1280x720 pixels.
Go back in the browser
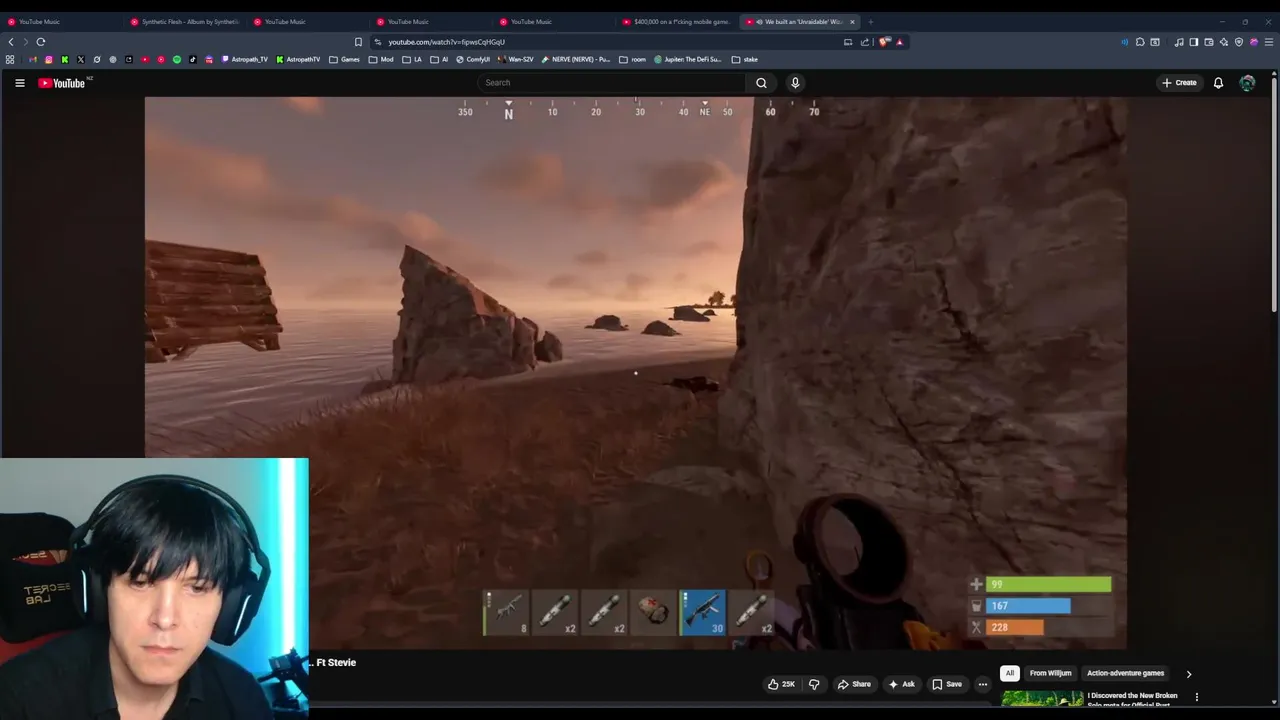[x=11, y=42]
